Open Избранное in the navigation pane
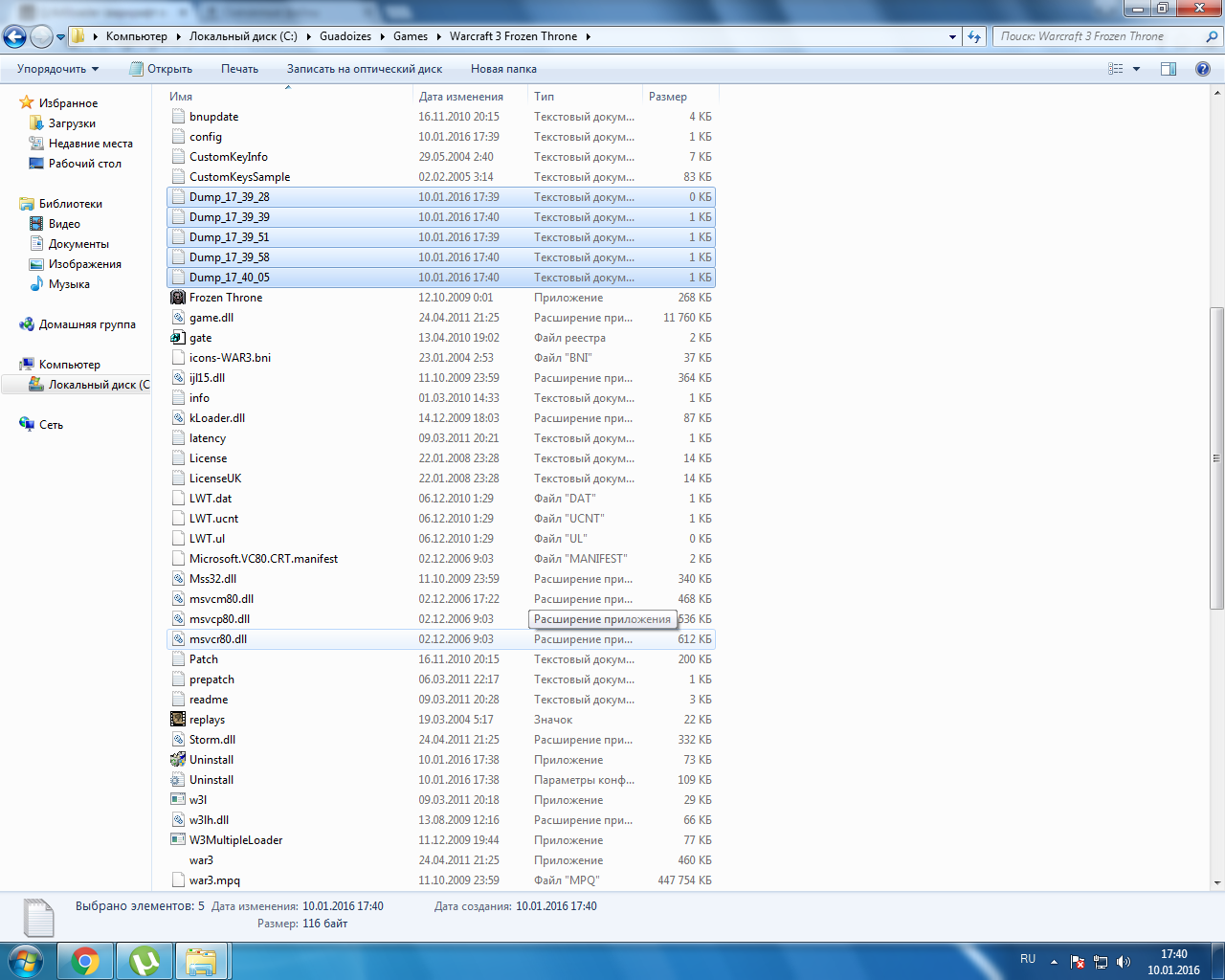This screenshot has height=980, width=1225. click(x=68, y=103)
